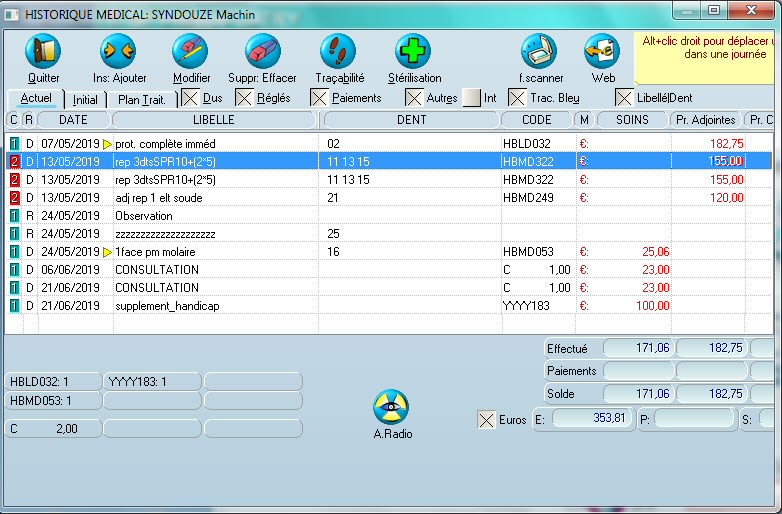Viewport: 782px width, 514px height.
Task: Click the DATE column header
Action: tap(73, 120)
